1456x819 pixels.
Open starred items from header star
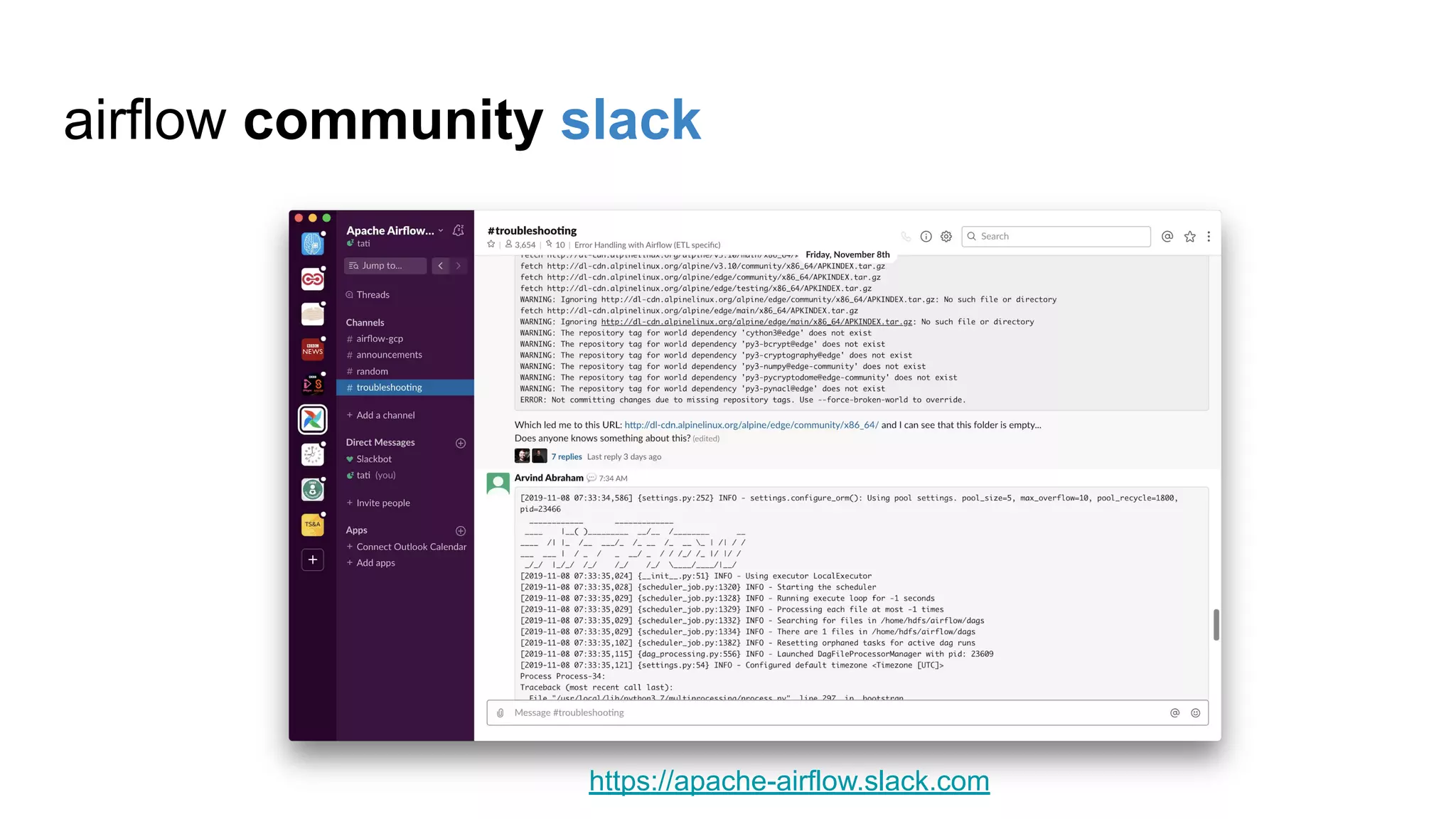pos(1190,237)
